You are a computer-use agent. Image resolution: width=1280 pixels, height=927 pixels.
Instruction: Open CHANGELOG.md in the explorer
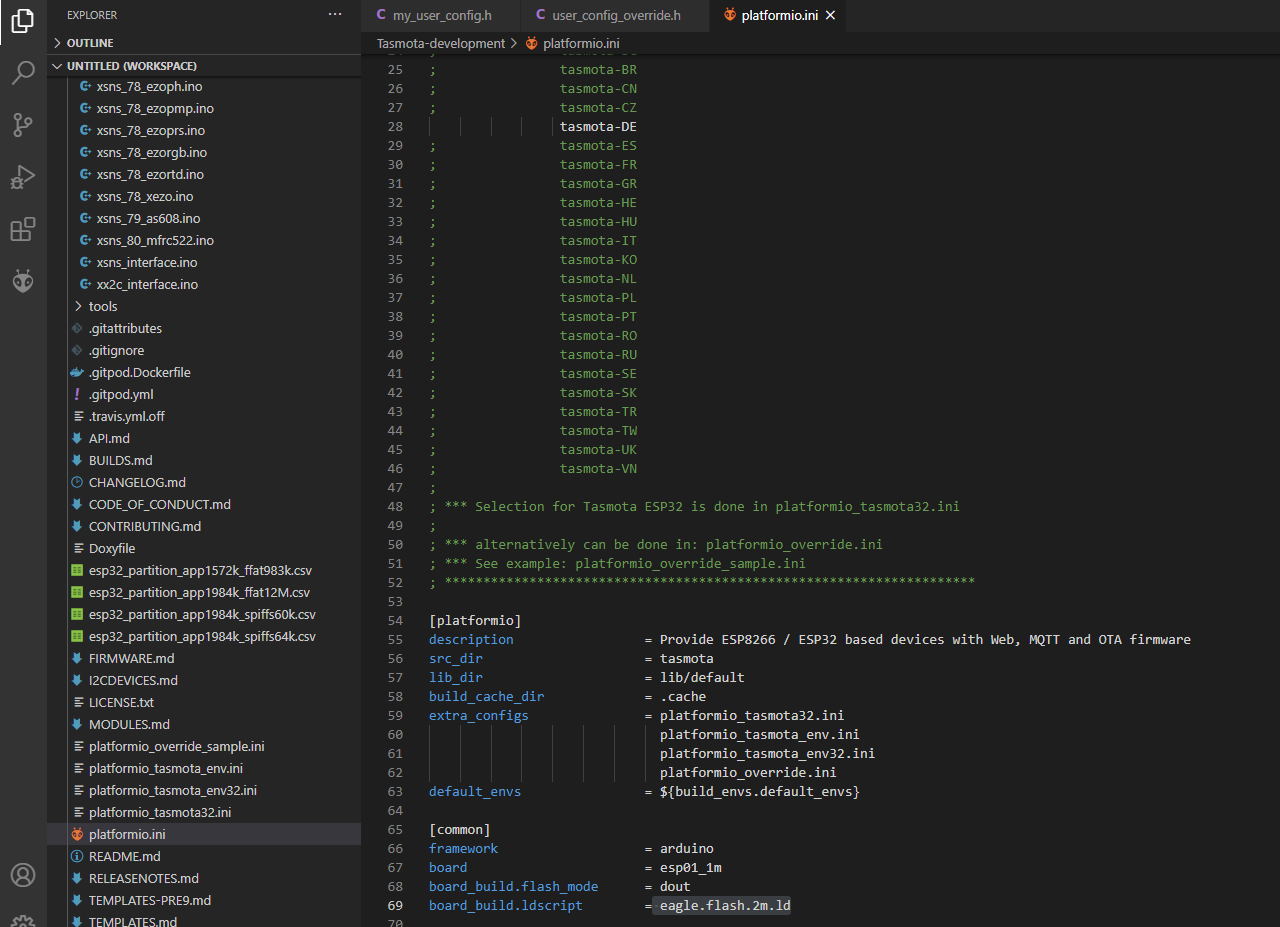[x=137, y=482]
